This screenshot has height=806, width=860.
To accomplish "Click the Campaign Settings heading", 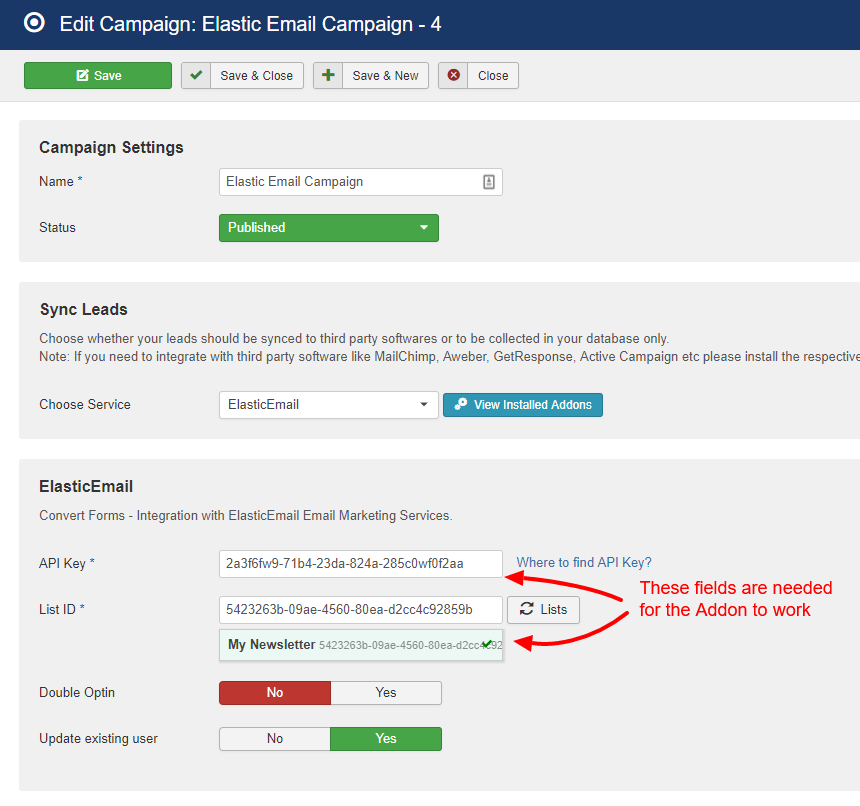I will tap(111, 147).
